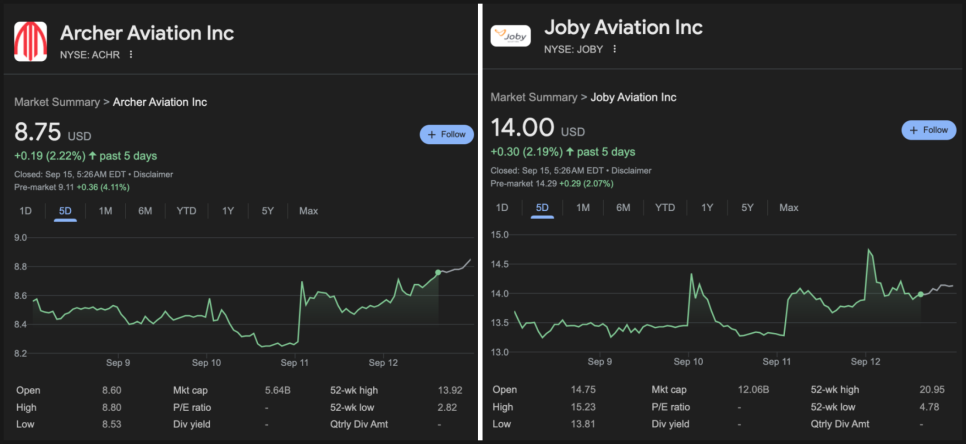Click the NYSE: JOBY ticker label
Image resolution: width=966 pixels, height=444 pixels.
pos(574,49)
